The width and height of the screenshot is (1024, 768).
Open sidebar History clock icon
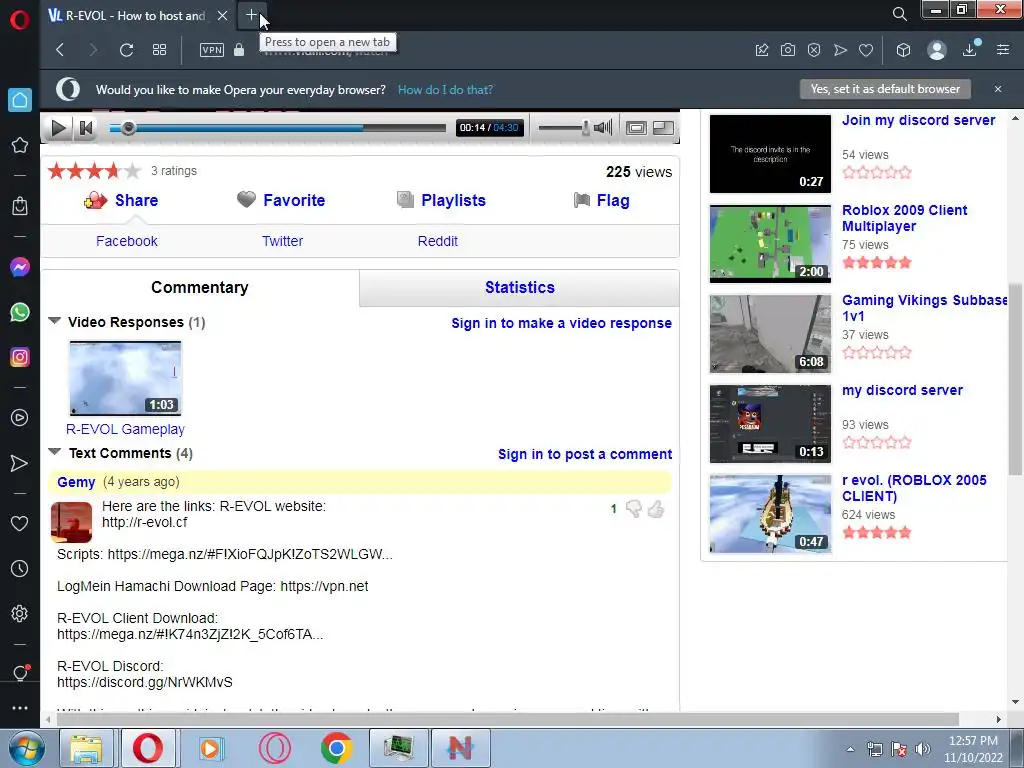tap(20, 568)
